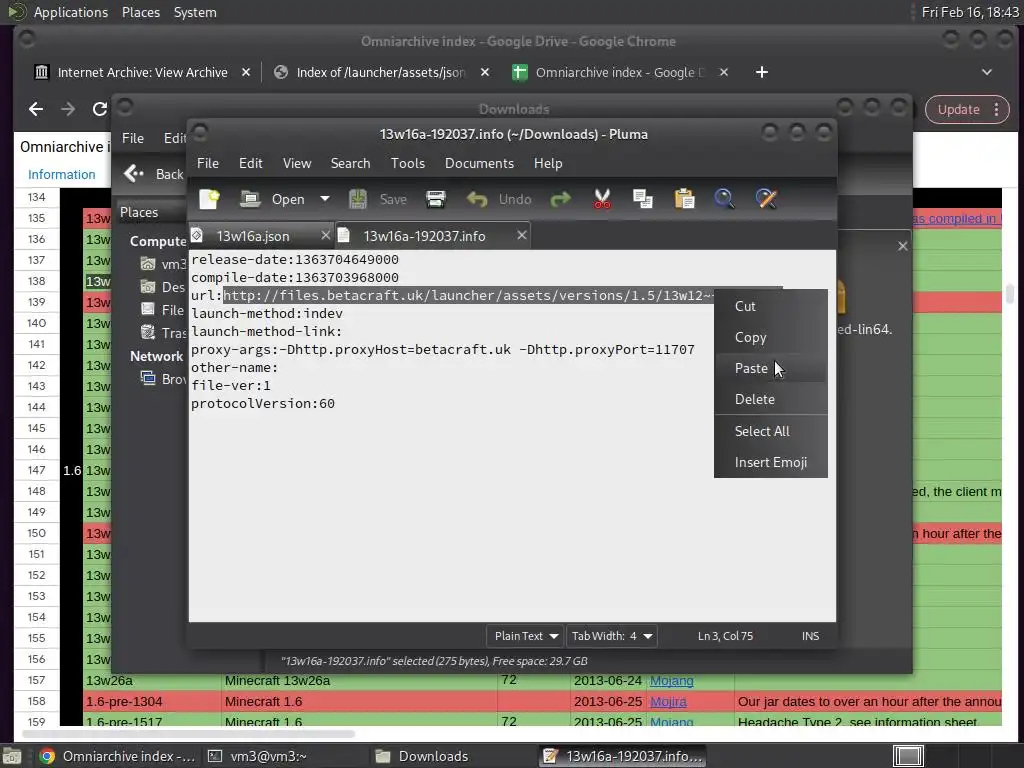Expand the Open recent files dropdown arrow

click(325, 199)
